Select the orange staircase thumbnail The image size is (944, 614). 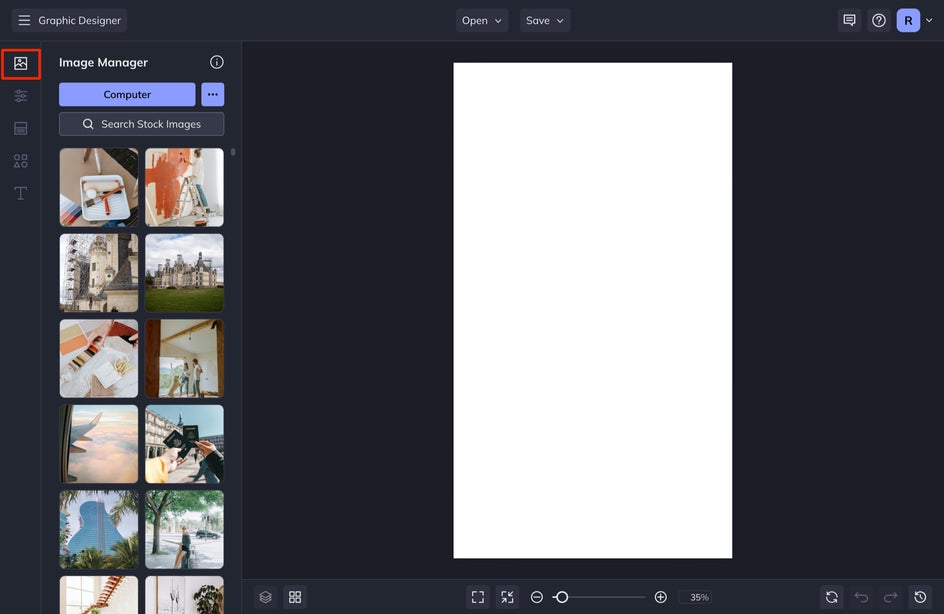[99, 595]
